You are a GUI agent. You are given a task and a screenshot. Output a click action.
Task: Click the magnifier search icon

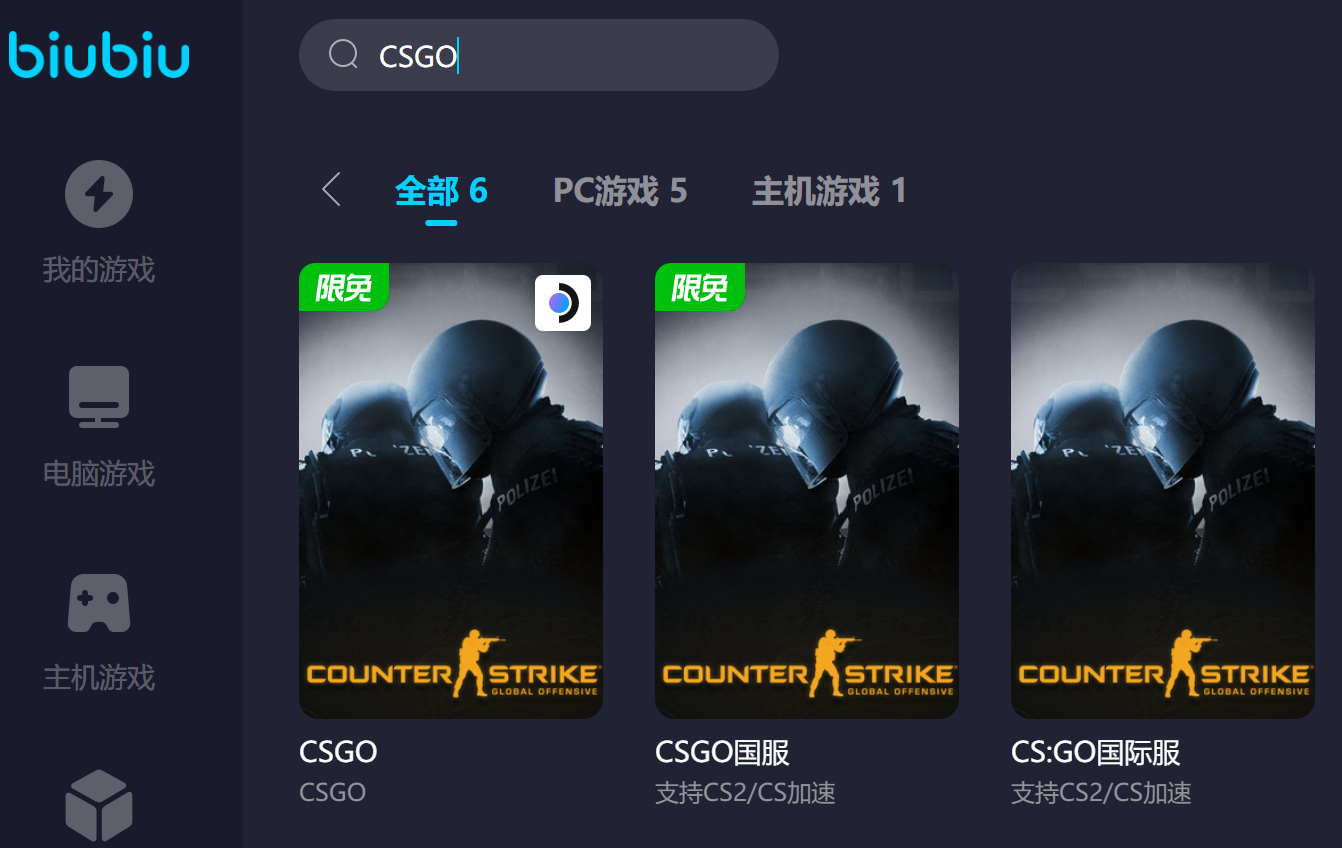343,55
